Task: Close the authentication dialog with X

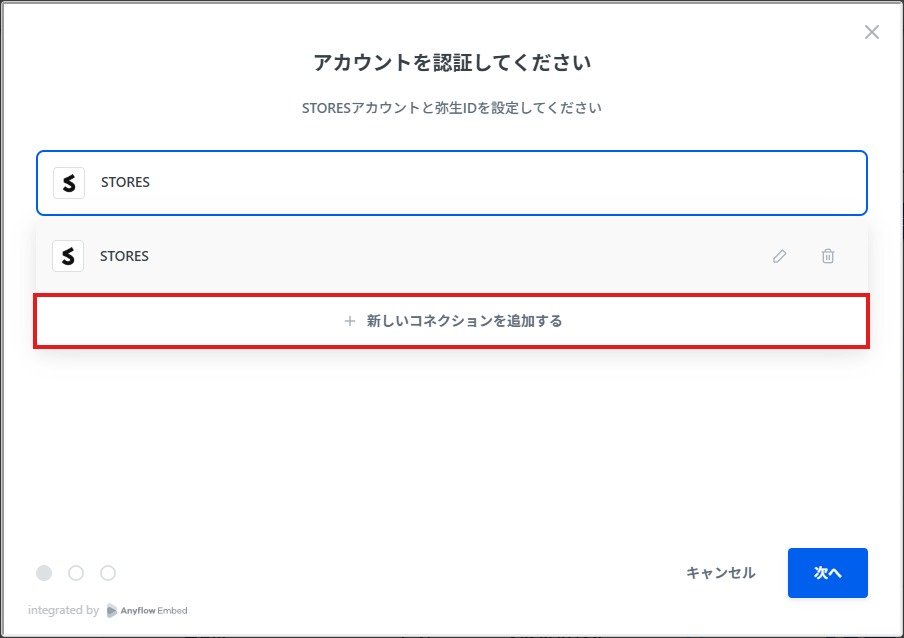Action: [872, 32]
